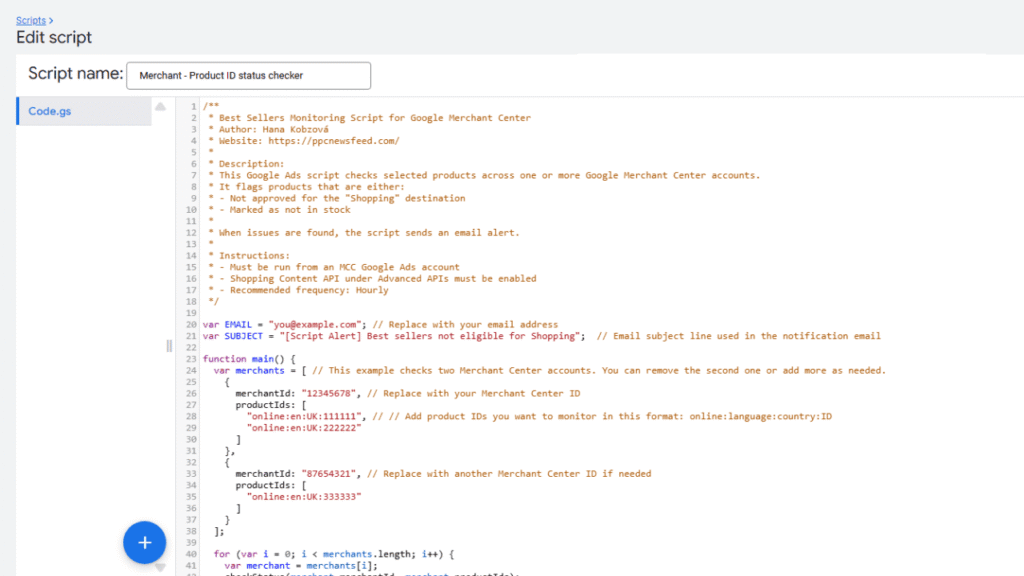
Task: Click the for loop line at line 40
Action: [x=300, y=553]
